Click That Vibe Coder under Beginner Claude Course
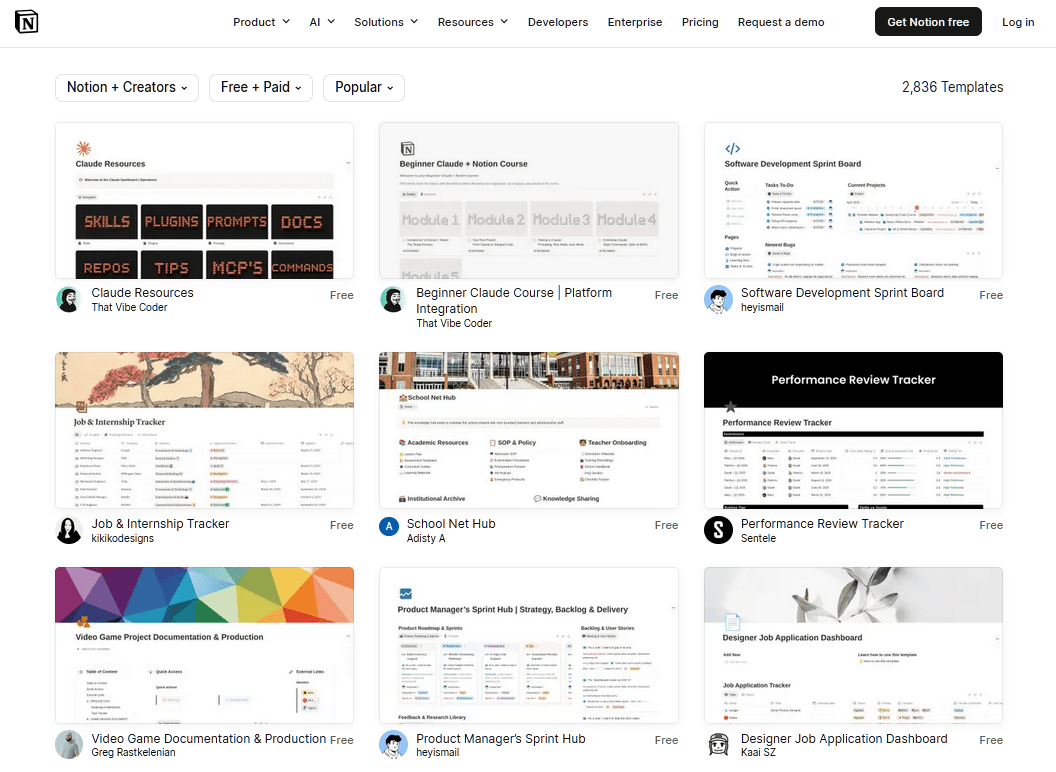This screenshot has height=772, width=1056. pos(454,323)
